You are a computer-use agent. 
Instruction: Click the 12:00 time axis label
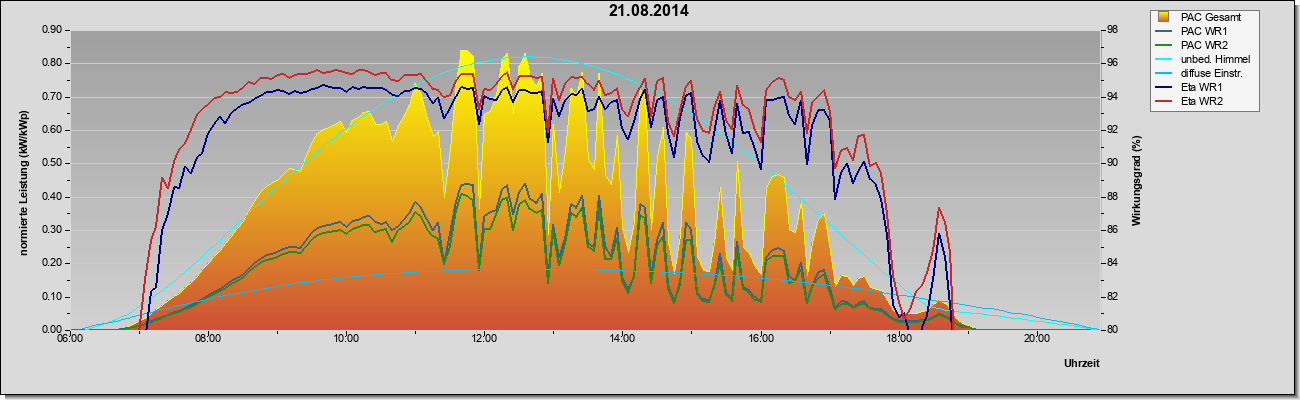(x=484, y=338)
